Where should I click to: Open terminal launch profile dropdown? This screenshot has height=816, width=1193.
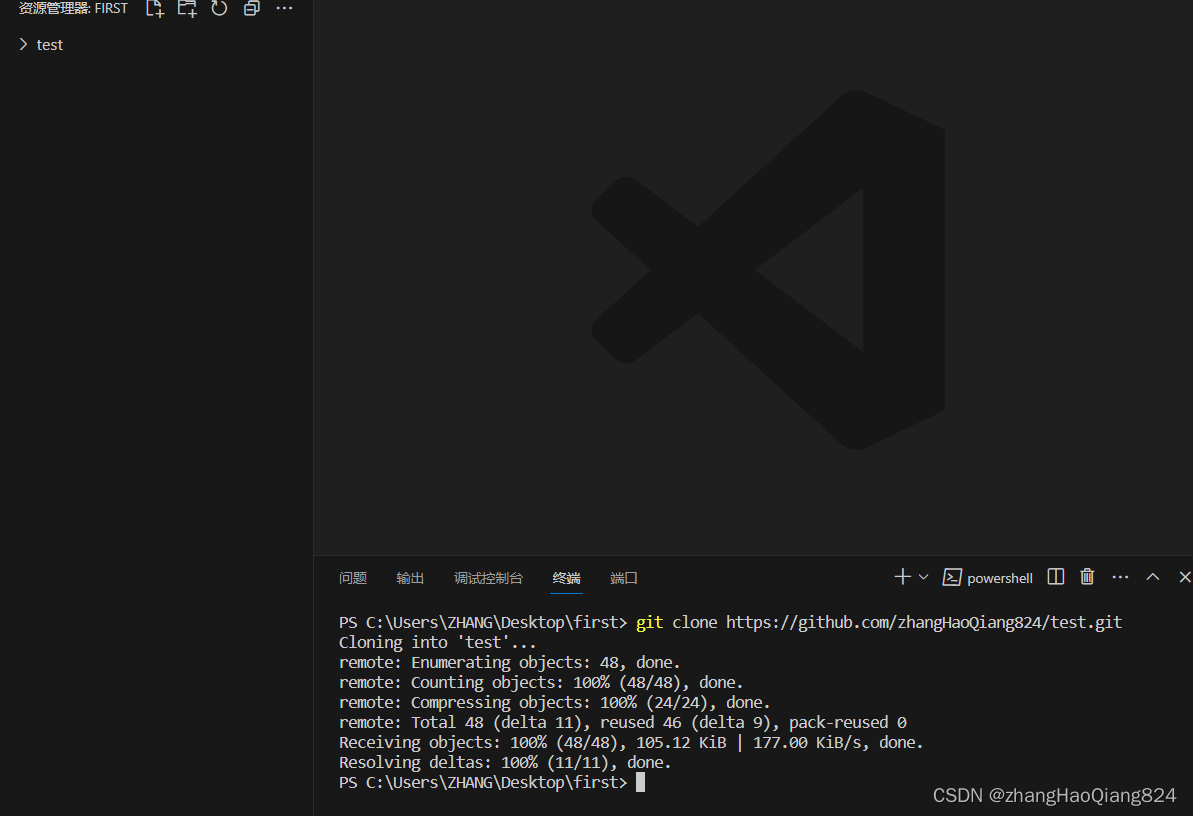pos(924,577)
